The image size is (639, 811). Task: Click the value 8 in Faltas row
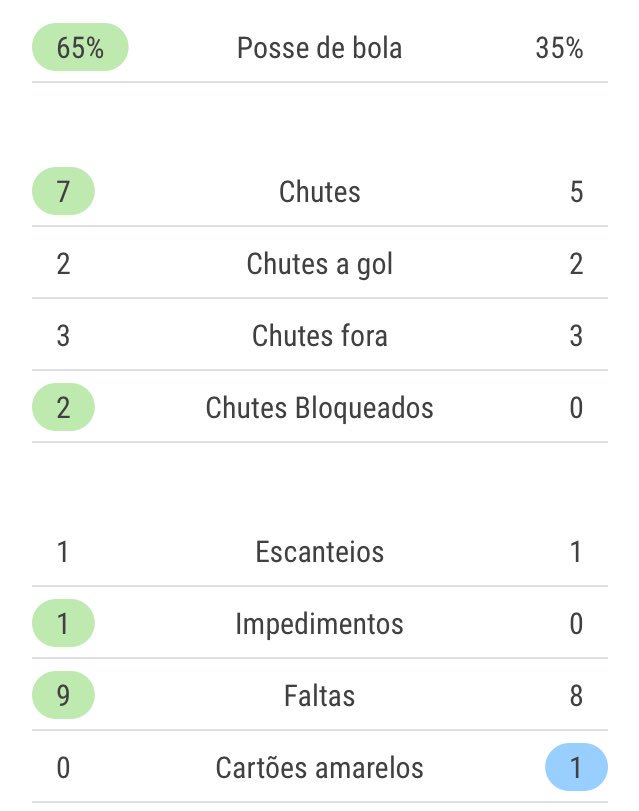coord(576,696)
